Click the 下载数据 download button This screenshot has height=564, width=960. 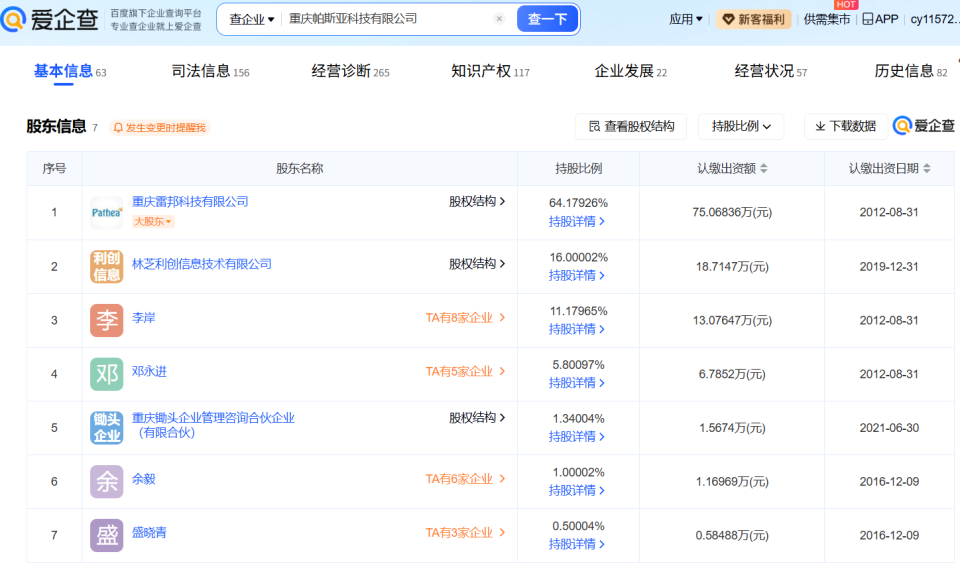pyautogui.click(x=846, y=126)
